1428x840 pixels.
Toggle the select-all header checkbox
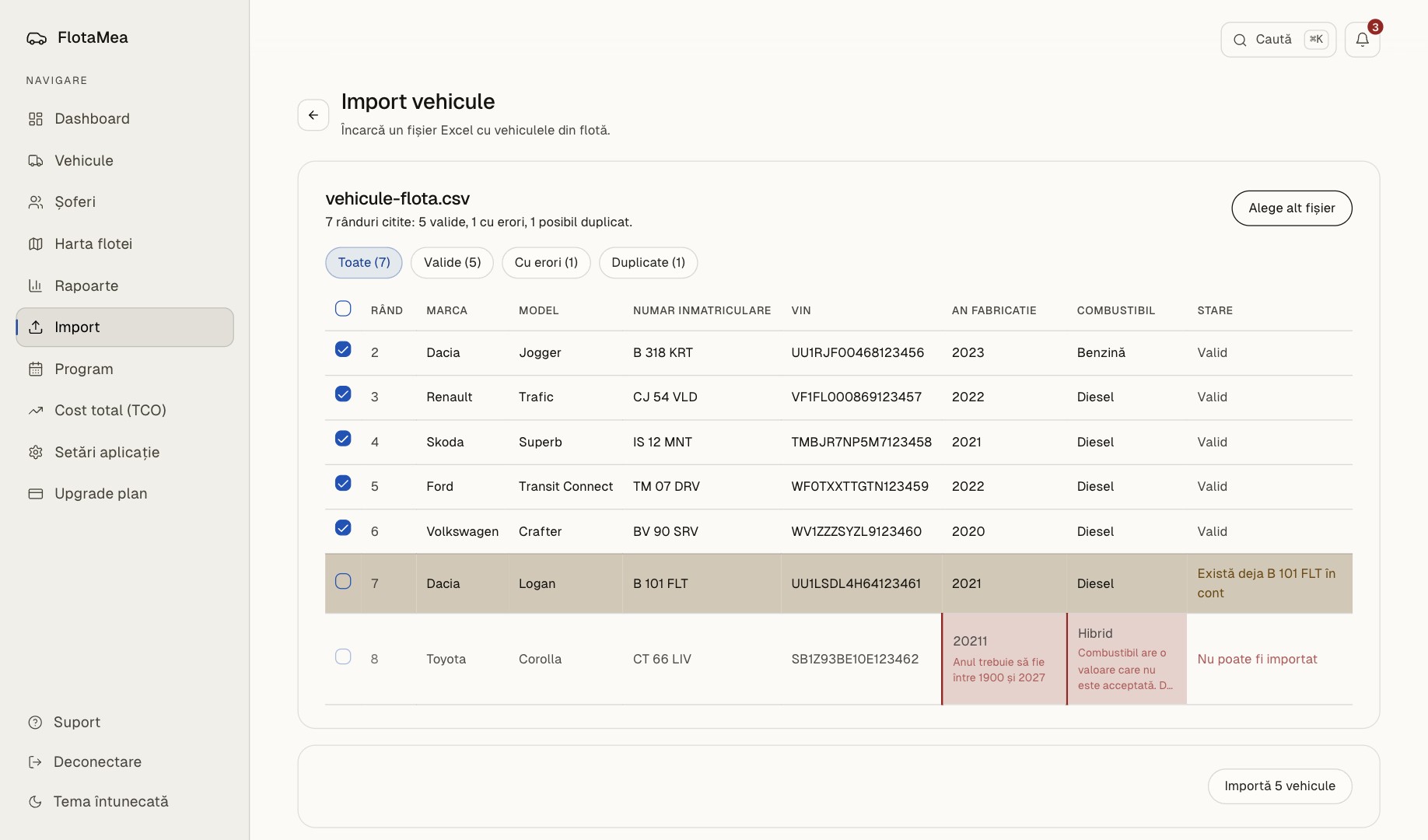tap(343, 309)
